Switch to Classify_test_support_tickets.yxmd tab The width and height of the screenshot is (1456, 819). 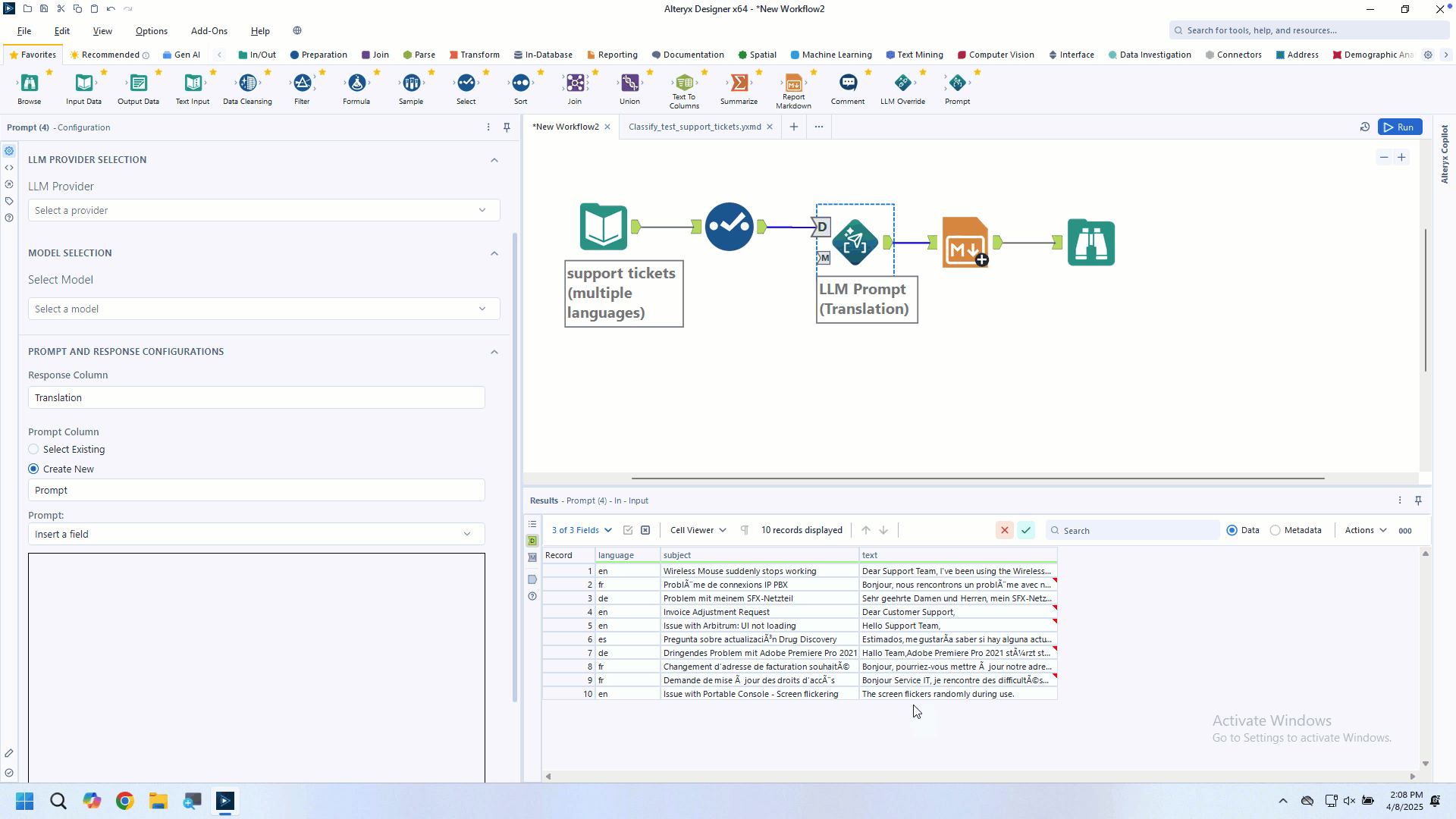(x=695, y=127)
